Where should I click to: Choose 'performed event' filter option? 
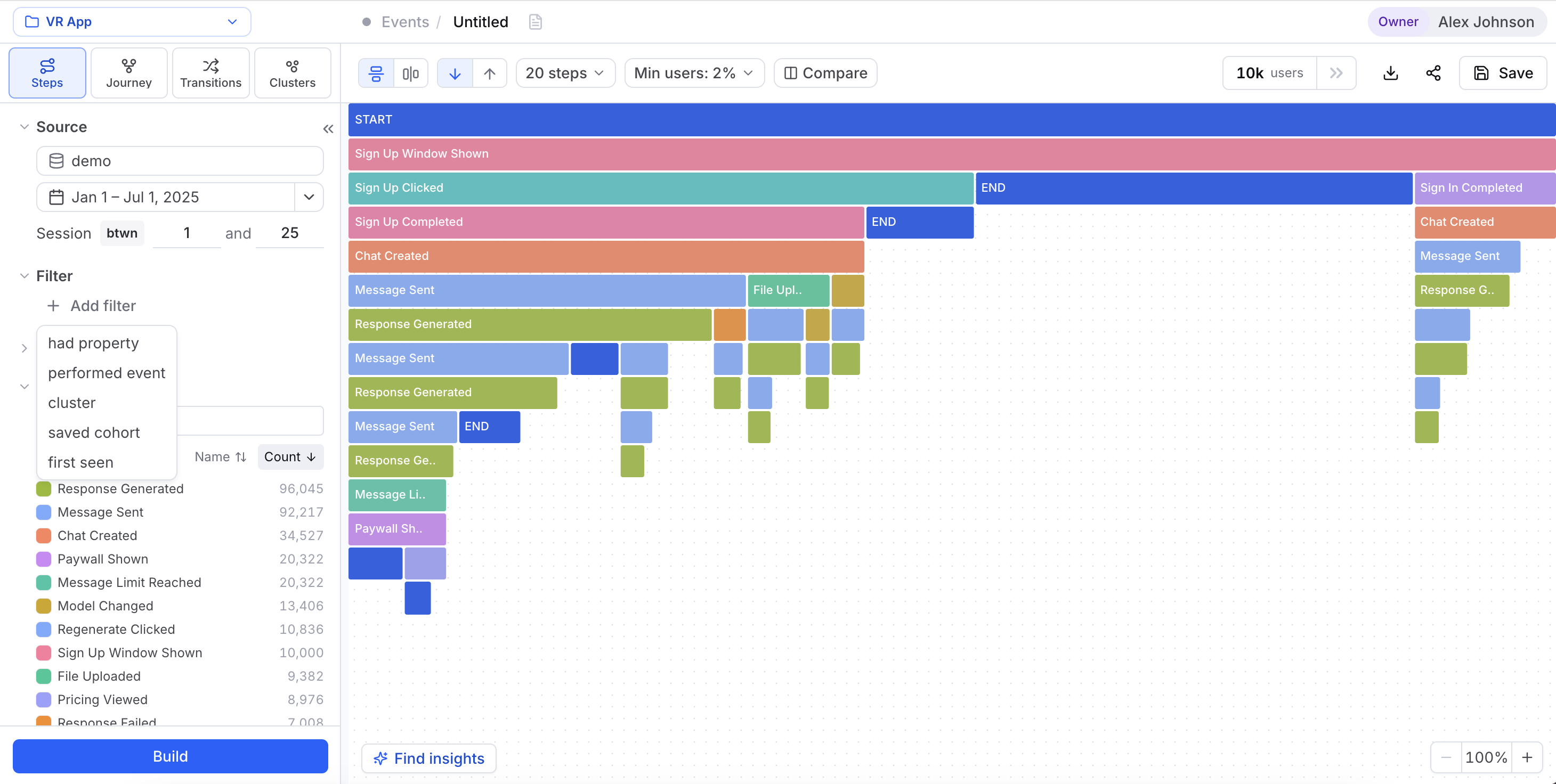tap(107, 373)
